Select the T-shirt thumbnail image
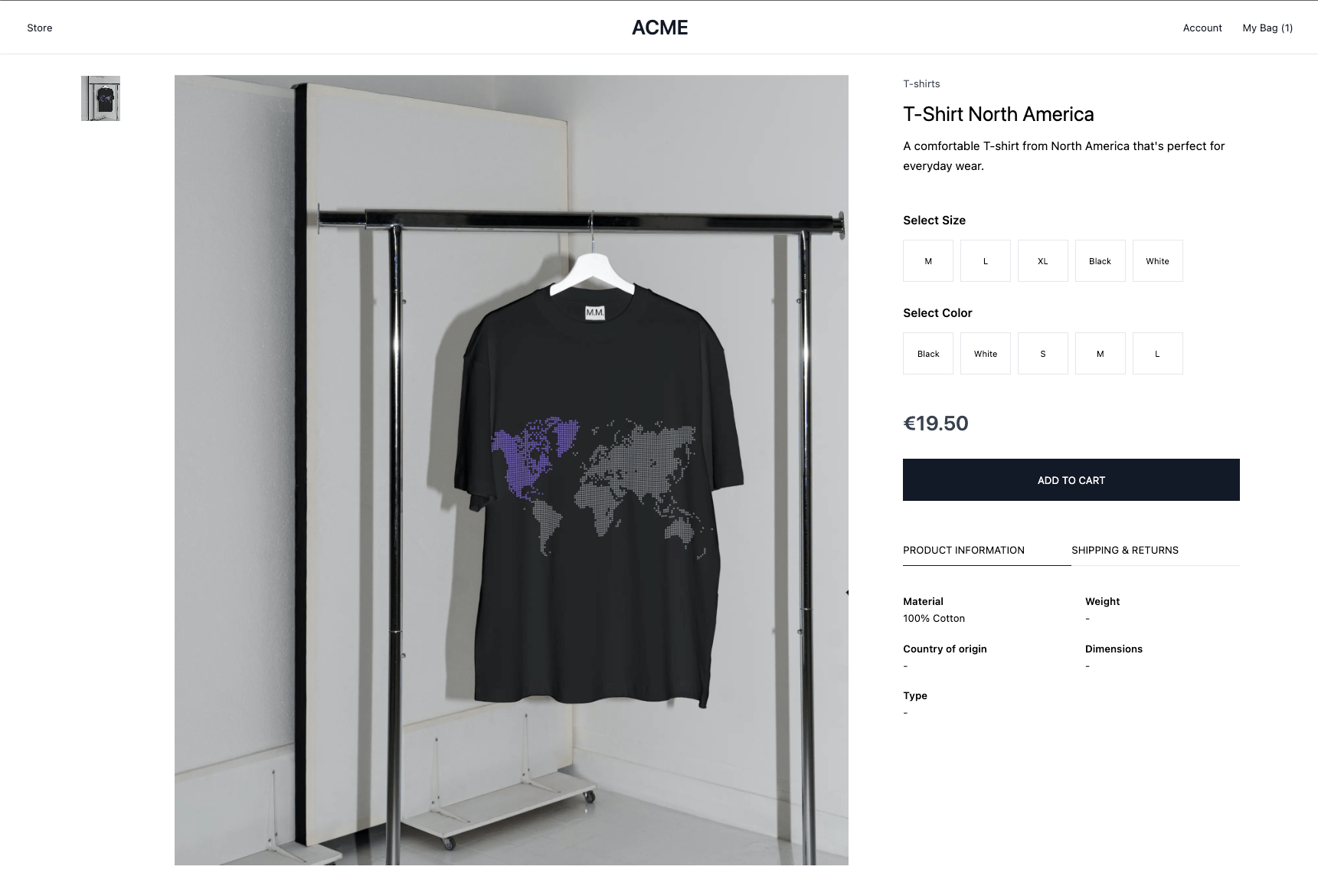 pos(100,98)
